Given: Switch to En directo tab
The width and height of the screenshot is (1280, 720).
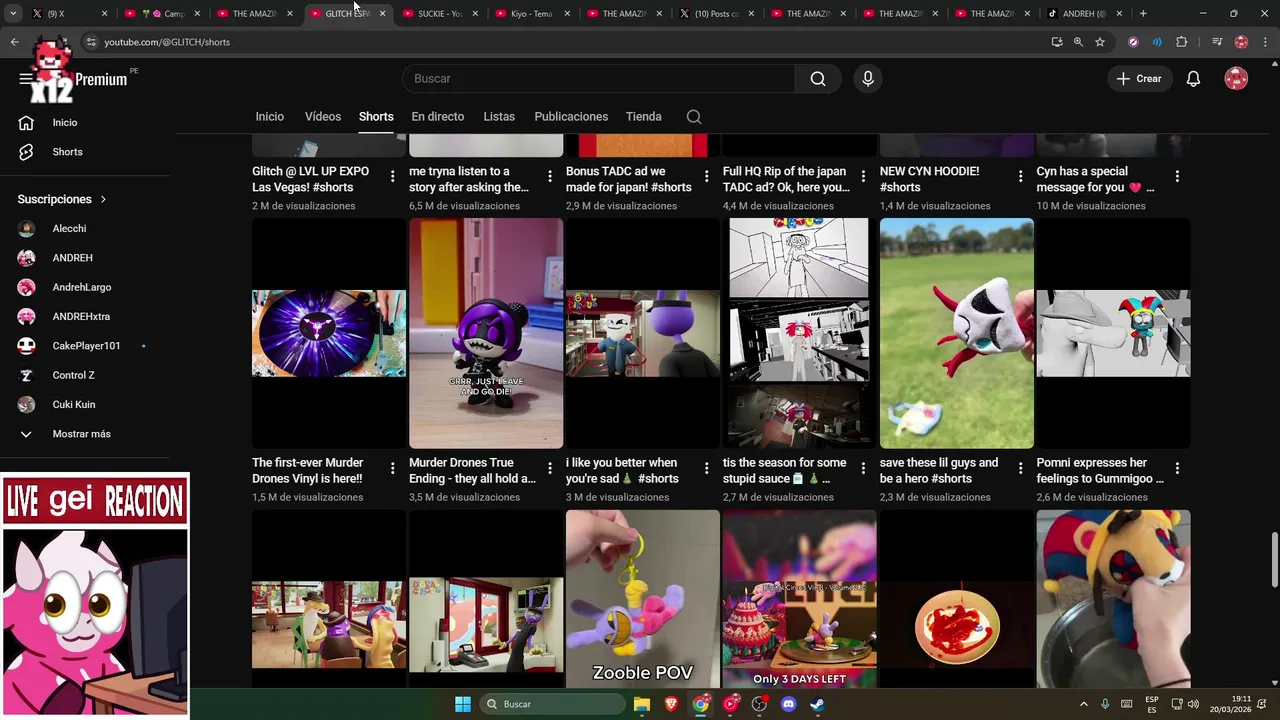Looking at the screenshot, I should point(438,117).
